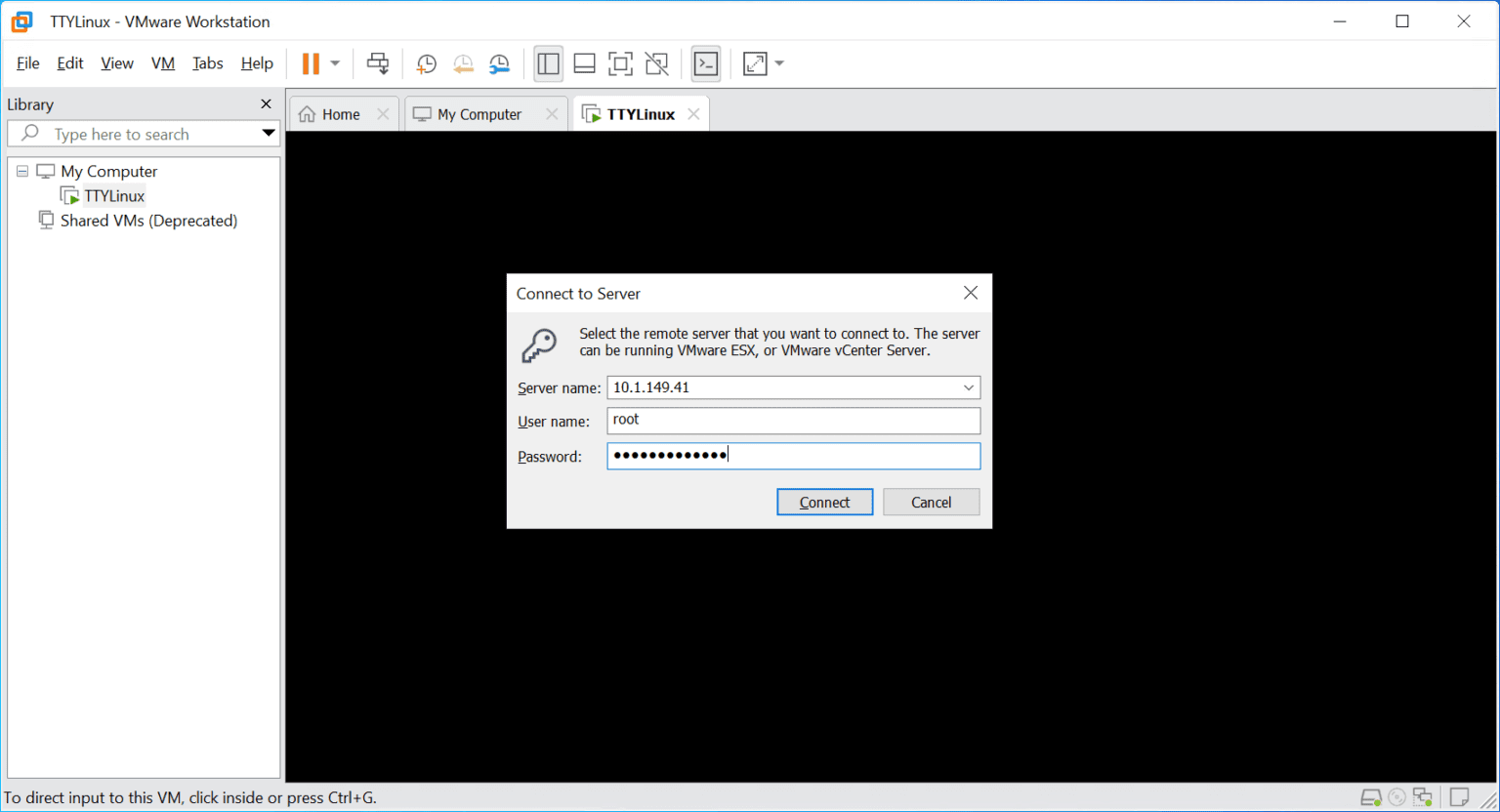Click the Connect button
The width and height of the screenshot is (1500, 812).
pyautogui.click(x=824, y=501)
